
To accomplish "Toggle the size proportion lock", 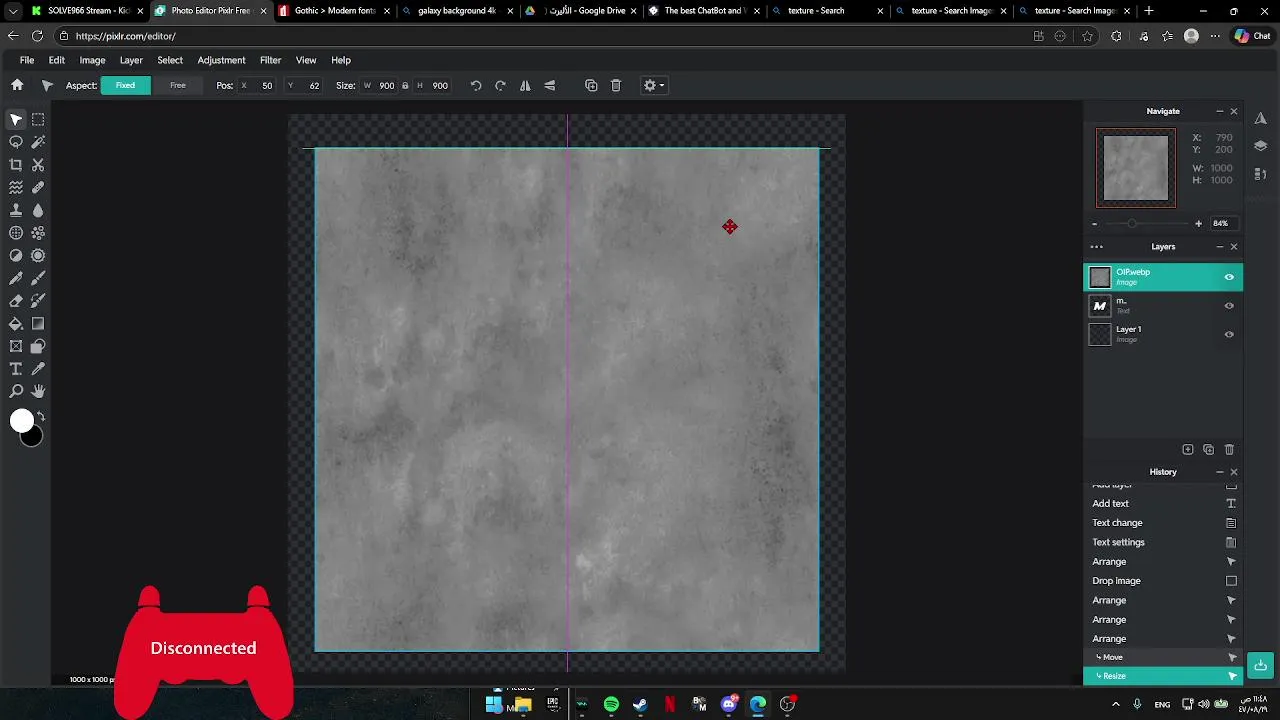I will tap(404, 85).
